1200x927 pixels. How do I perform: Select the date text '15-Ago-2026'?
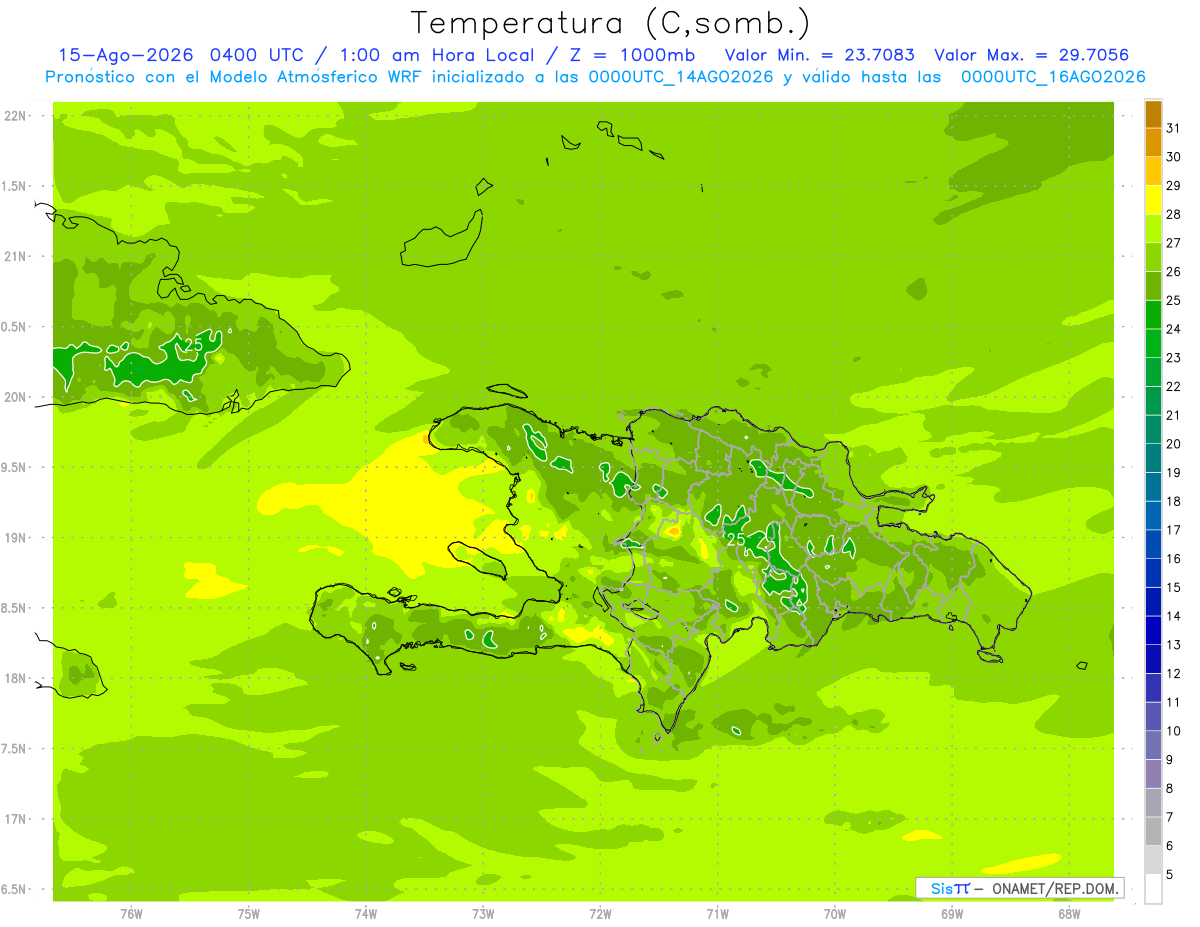click(x=126, y=55)
